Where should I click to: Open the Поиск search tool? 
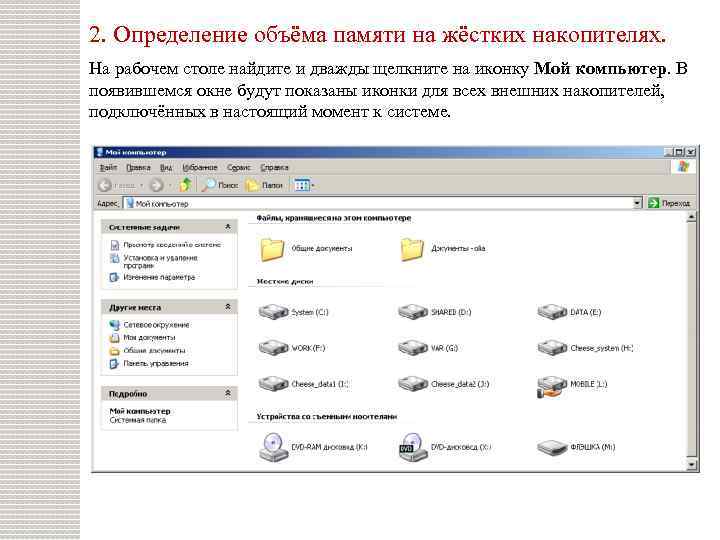(220, 185)
